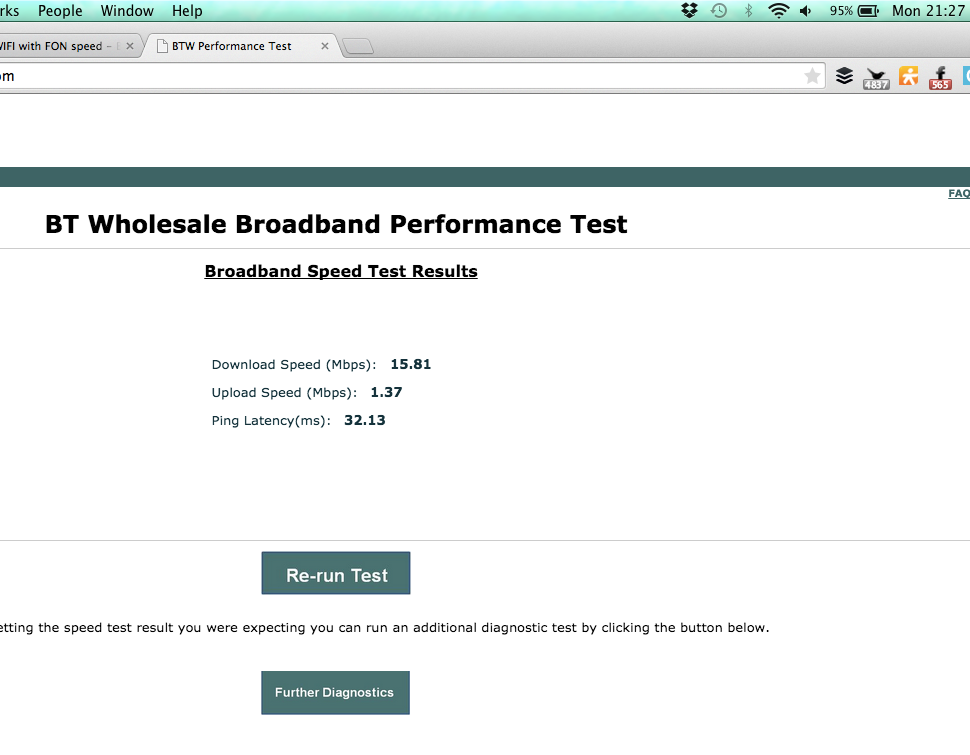
Task: Open the People menu
Action: coord(60,11)
